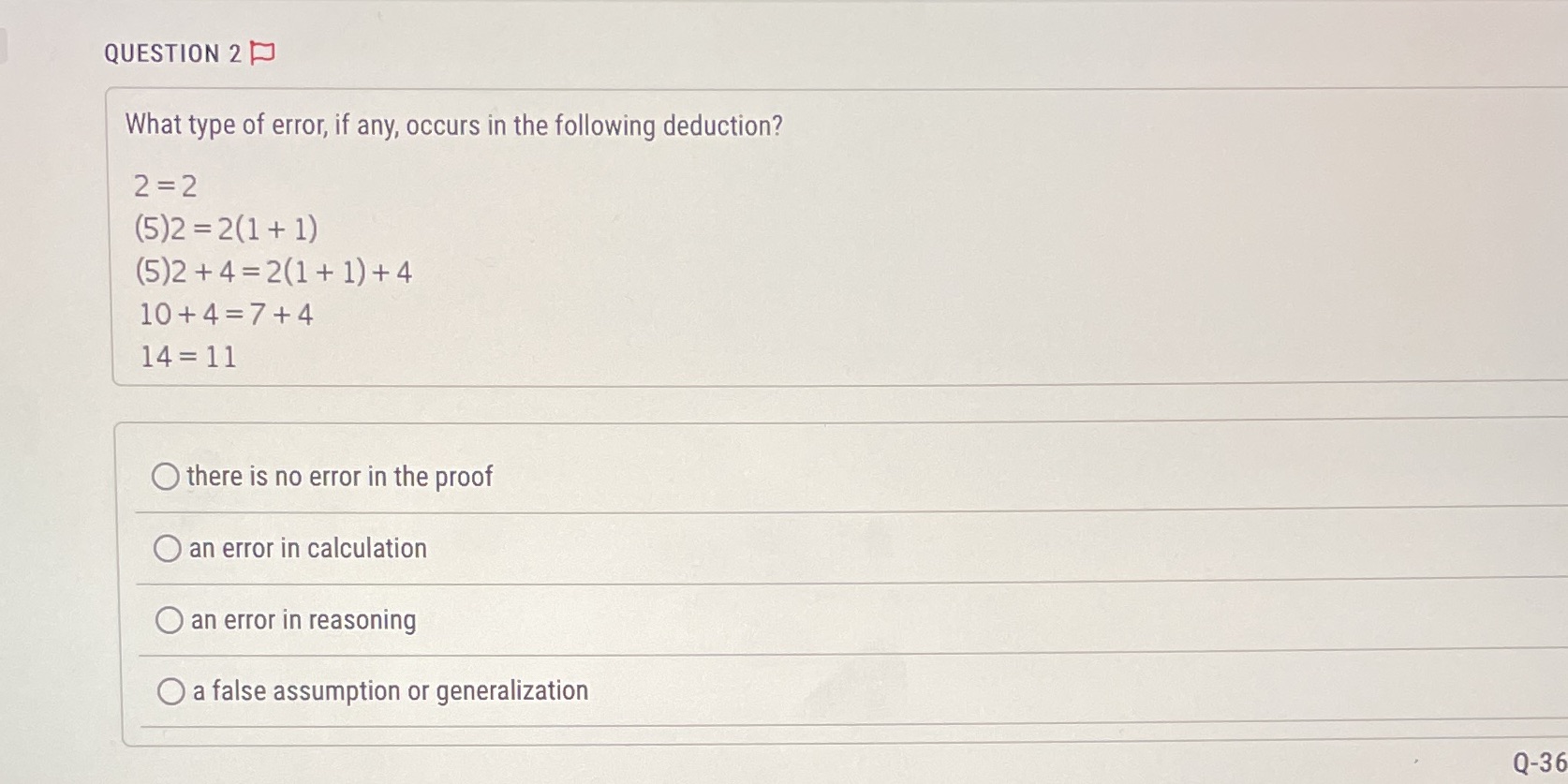The image size is (1568, 784).
Task: Click the red flag icon beside QUESTION 2
Action: (x=261, y=52)
